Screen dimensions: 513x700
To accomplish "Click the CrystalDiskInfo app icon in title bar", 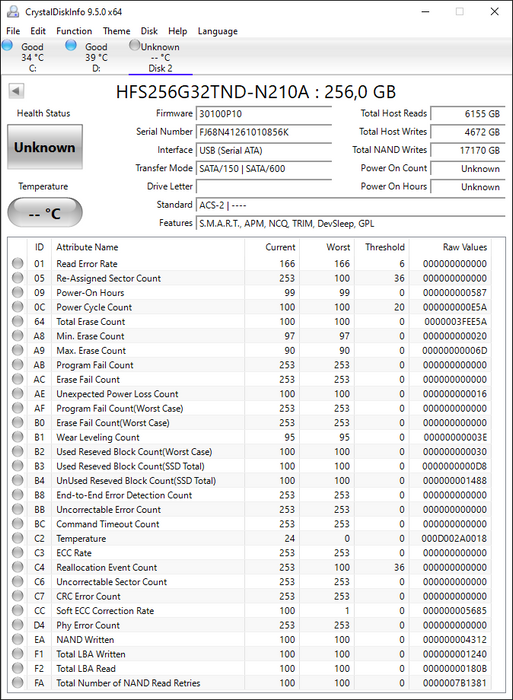I will [x=13, y=12].
